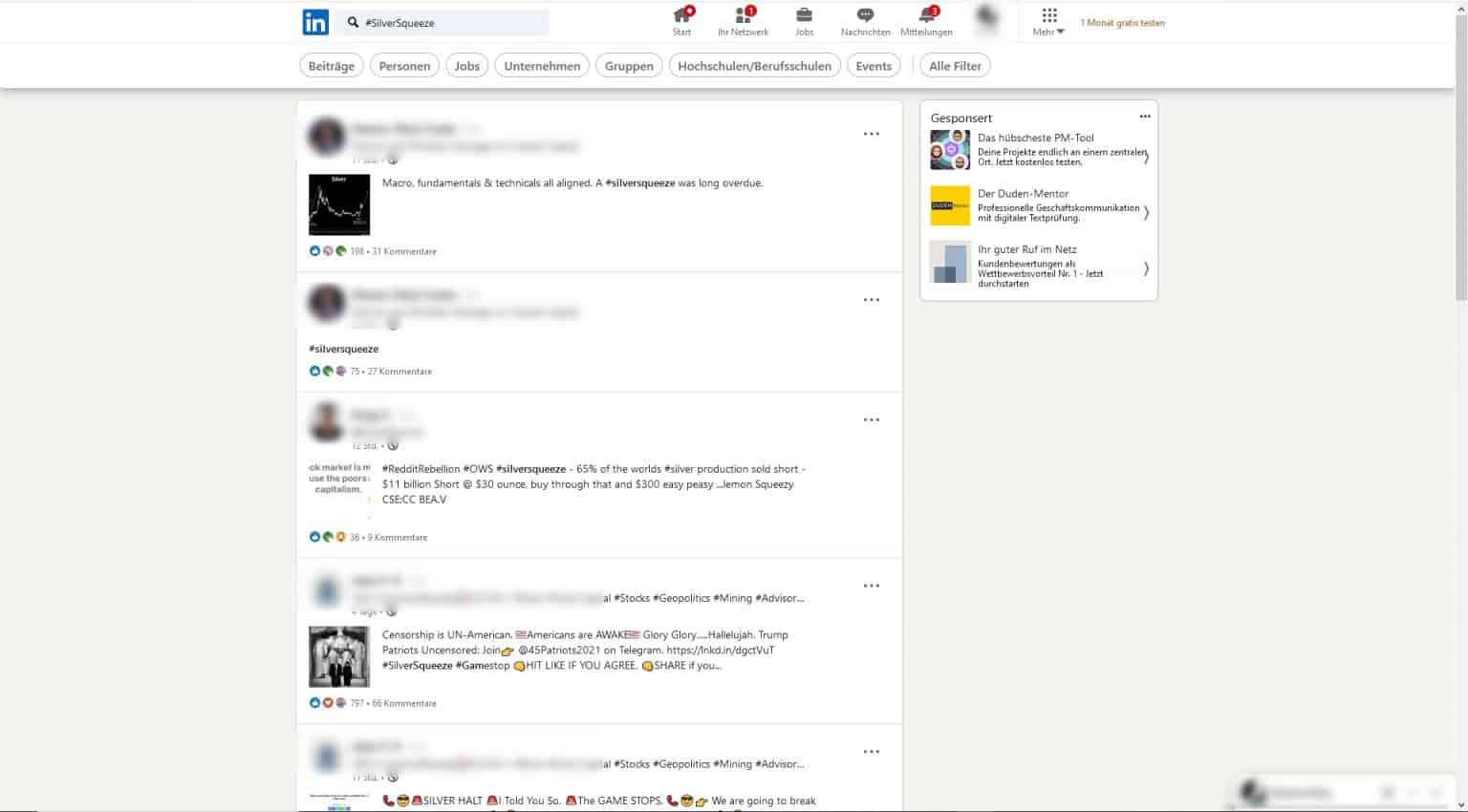The height and width of the screenshot is (812, 1468).
Task: Click the LinkedIn logo icon
Action: point(315,22)
